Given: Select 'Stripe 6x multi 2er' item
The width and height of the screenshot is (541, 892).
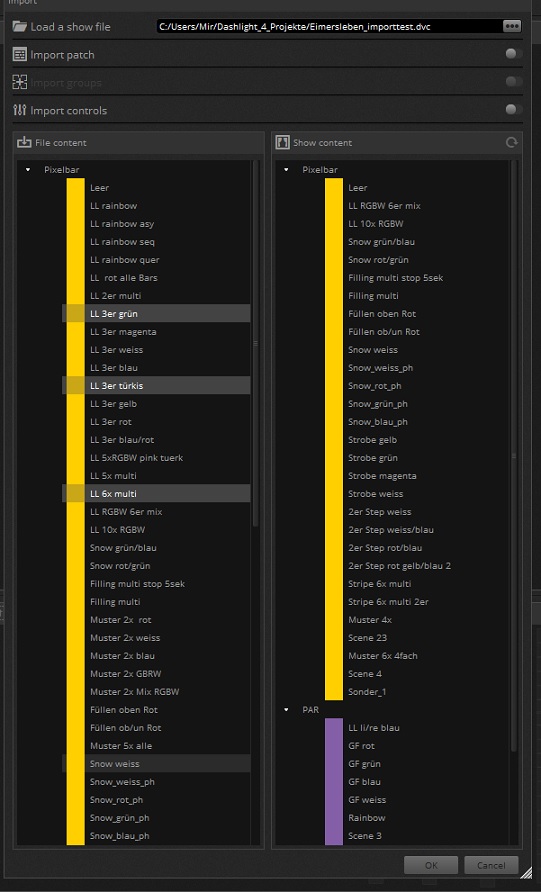Looking at the screenshot, I should (x=388, y=602).
